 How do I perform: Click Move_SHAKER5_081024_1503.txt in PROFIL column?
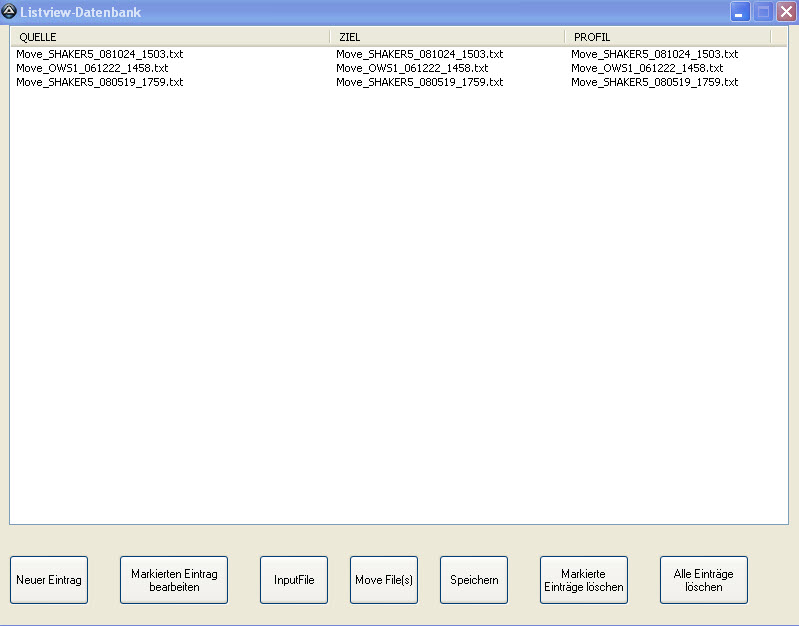(x=654, y=54)
